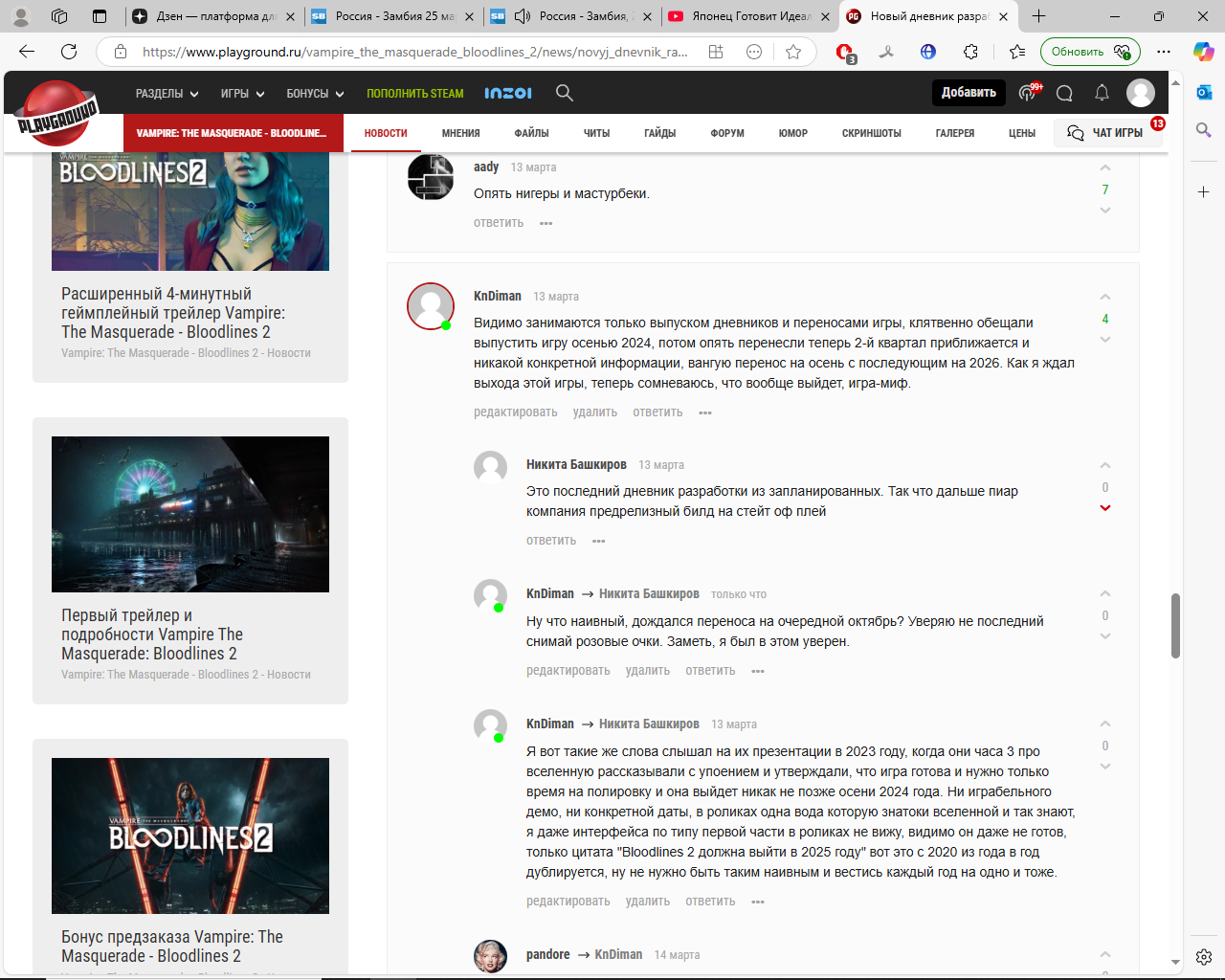This screenshot has width=1225, height=980.
Task: View site information lock icon
Action: (121, 52)
